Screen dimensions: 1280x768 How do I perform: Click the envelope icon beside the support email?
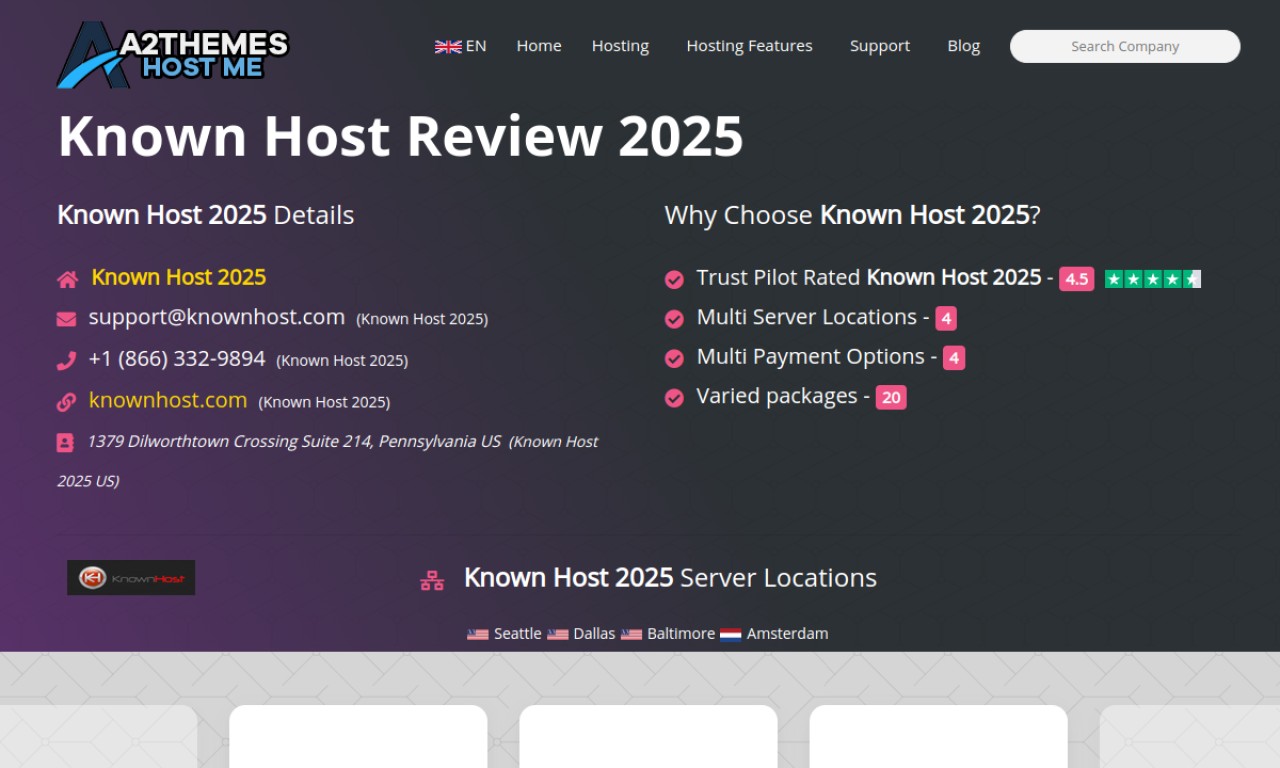tap(66, 319)
